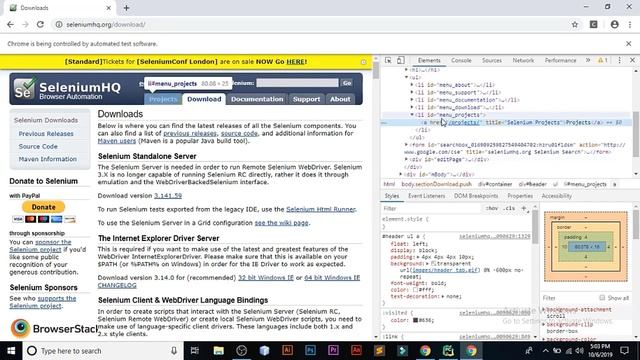Viewport: 640px width, 360px height.
Task: Dismiss the automated test software infobar
Action: click(x=629, y=44)
